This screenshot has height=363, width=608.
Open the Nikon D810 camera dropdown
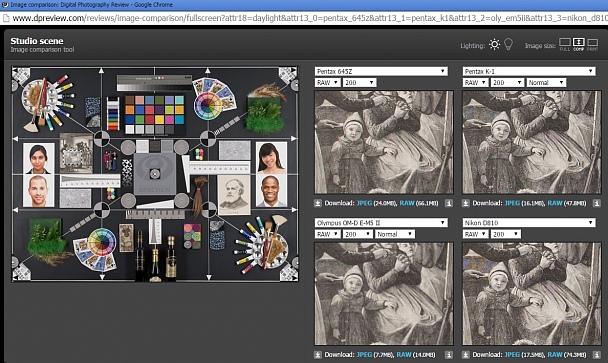point(529,223)
